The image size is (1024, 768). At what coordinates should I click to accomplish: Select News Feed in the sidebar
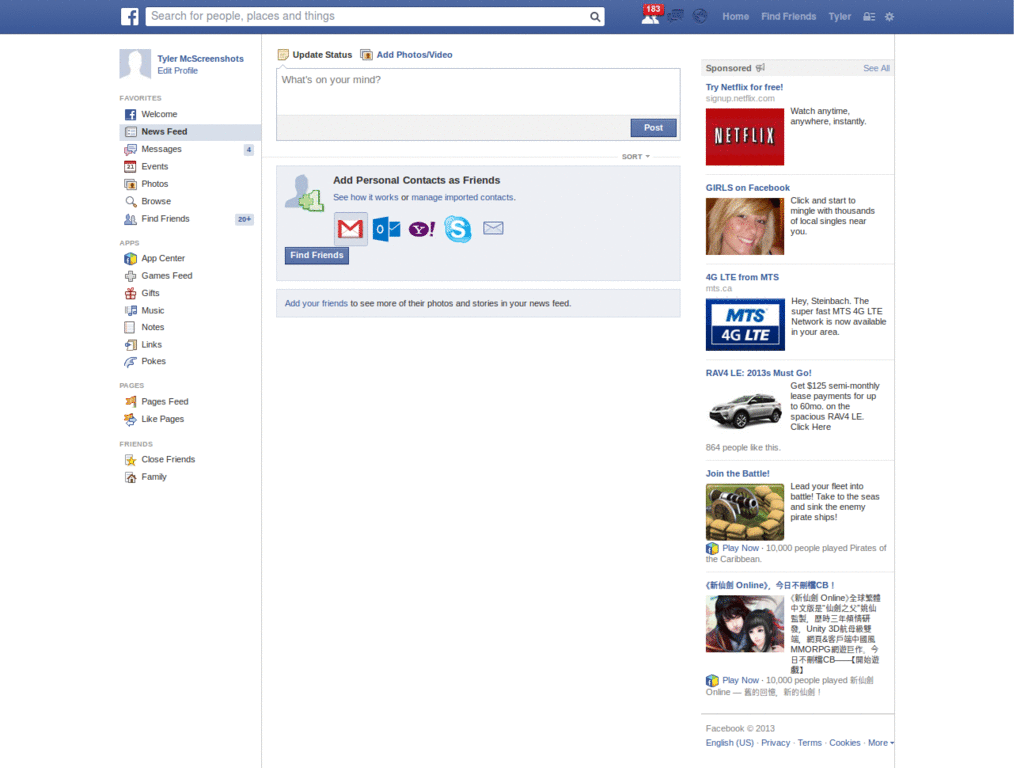(189, 132)
